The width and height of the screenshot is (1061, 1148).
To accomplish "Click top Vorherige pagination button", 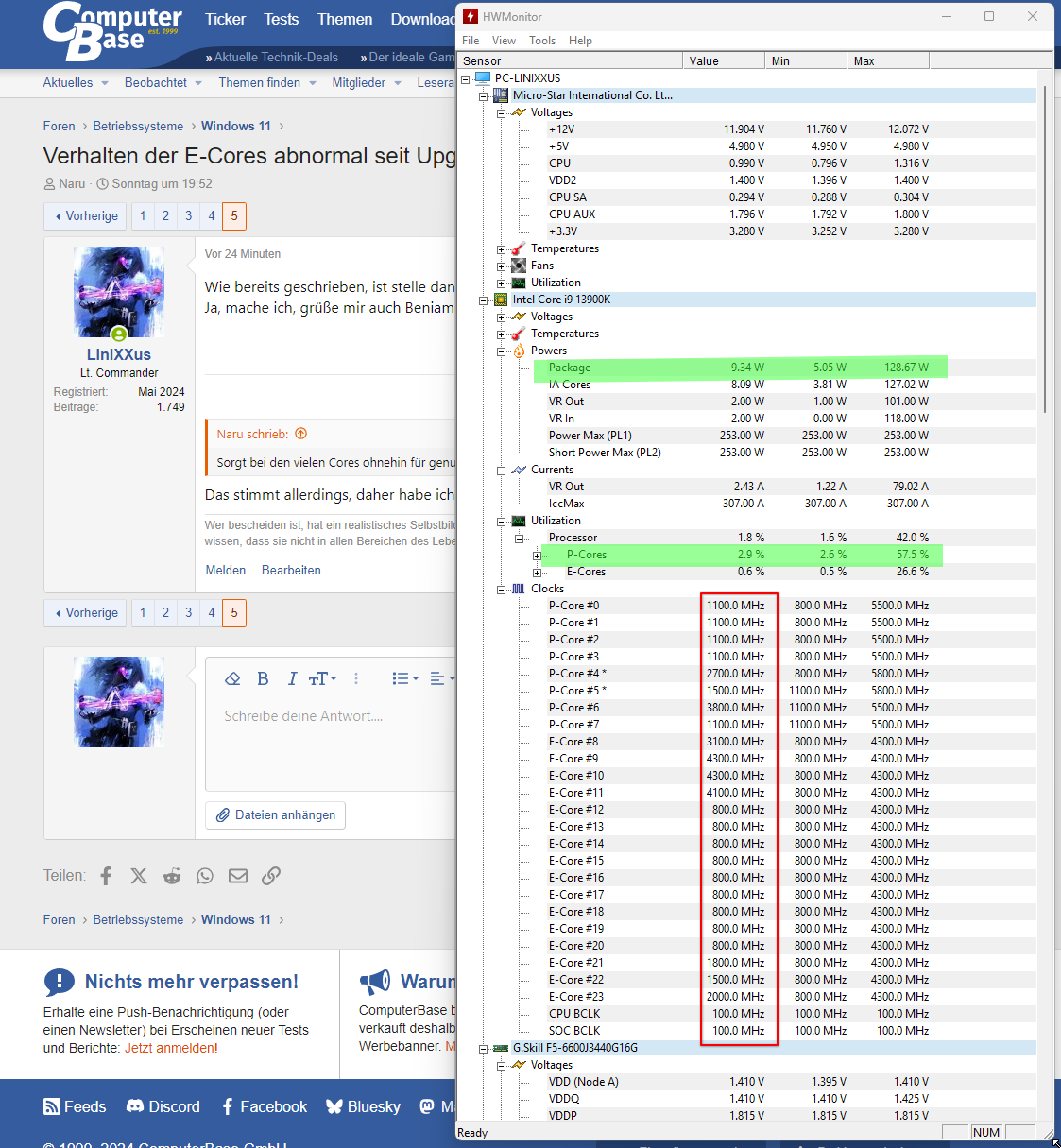I will (85, 215).
